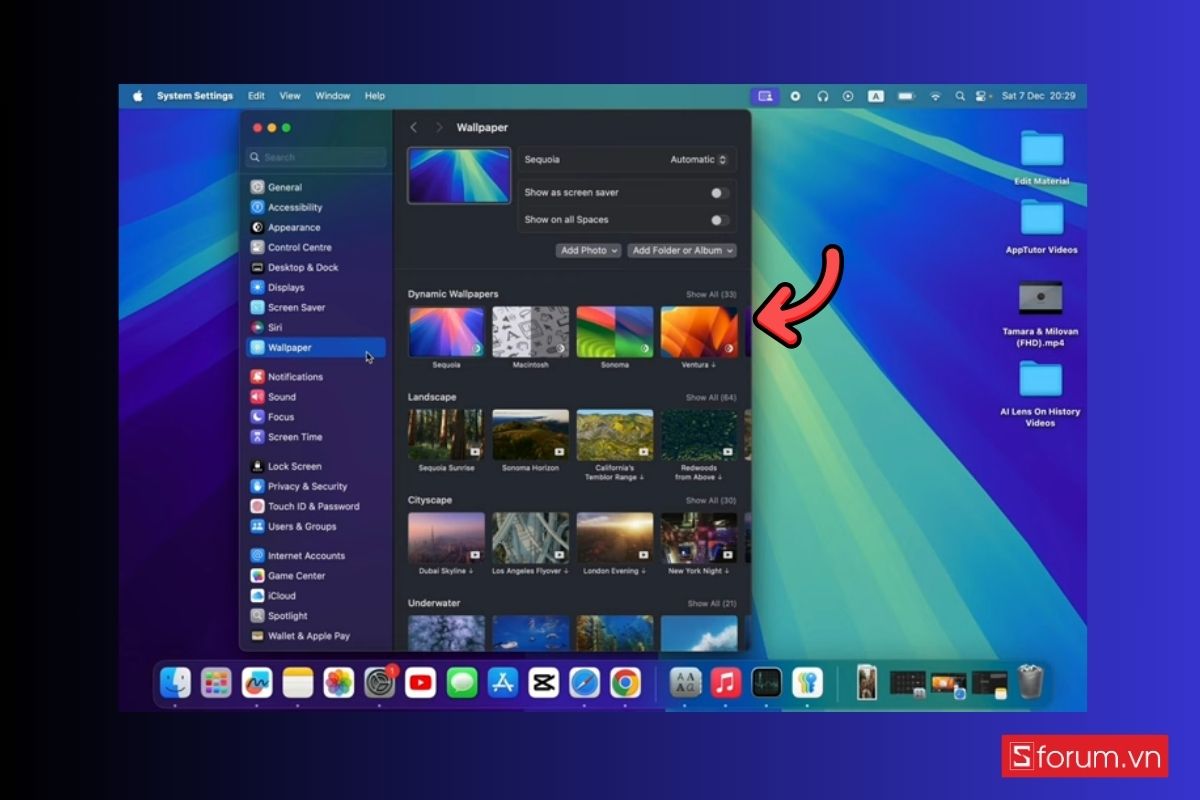Select Tamara & Milovan (FHD).mp4 file

(x=1041, y=313)
